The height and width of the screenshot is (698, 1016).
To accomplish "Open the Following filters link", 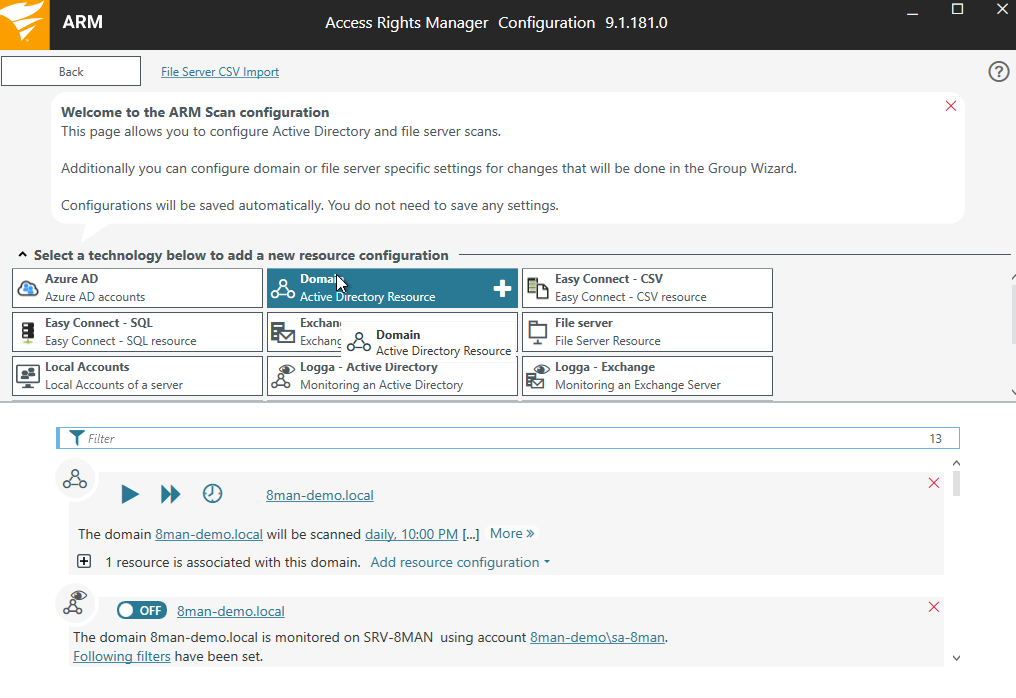I will (x=122, y=657).
